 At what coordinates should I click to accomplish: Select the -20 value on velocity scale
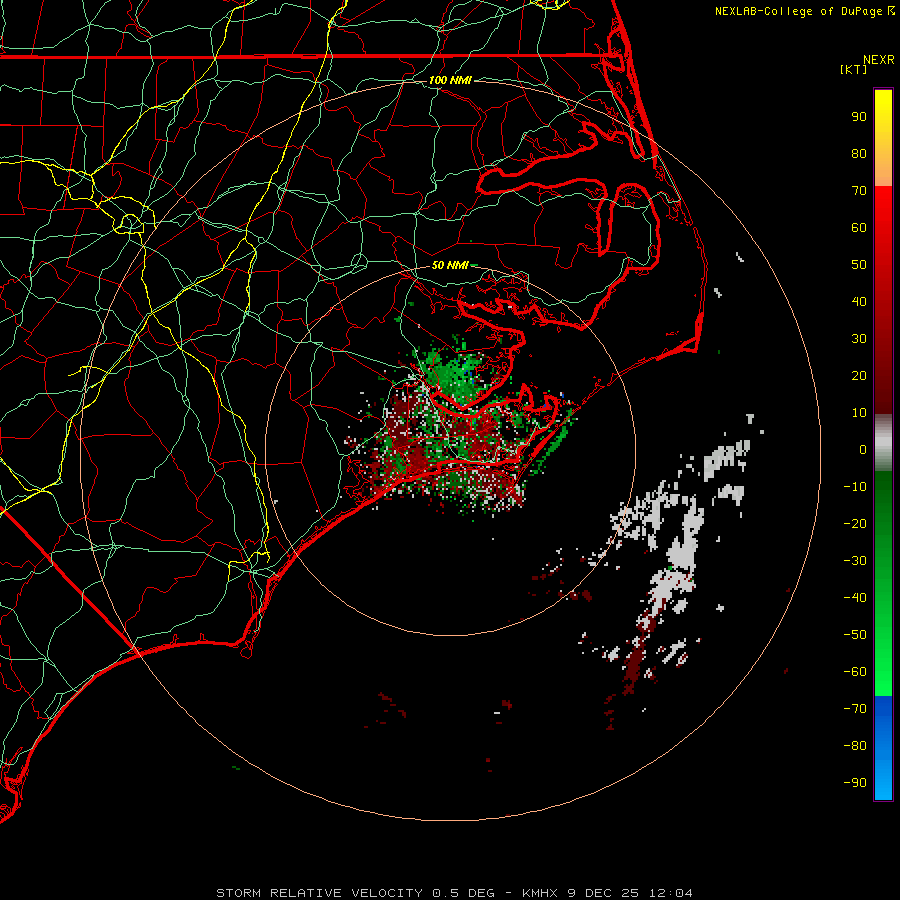[855, 524]
